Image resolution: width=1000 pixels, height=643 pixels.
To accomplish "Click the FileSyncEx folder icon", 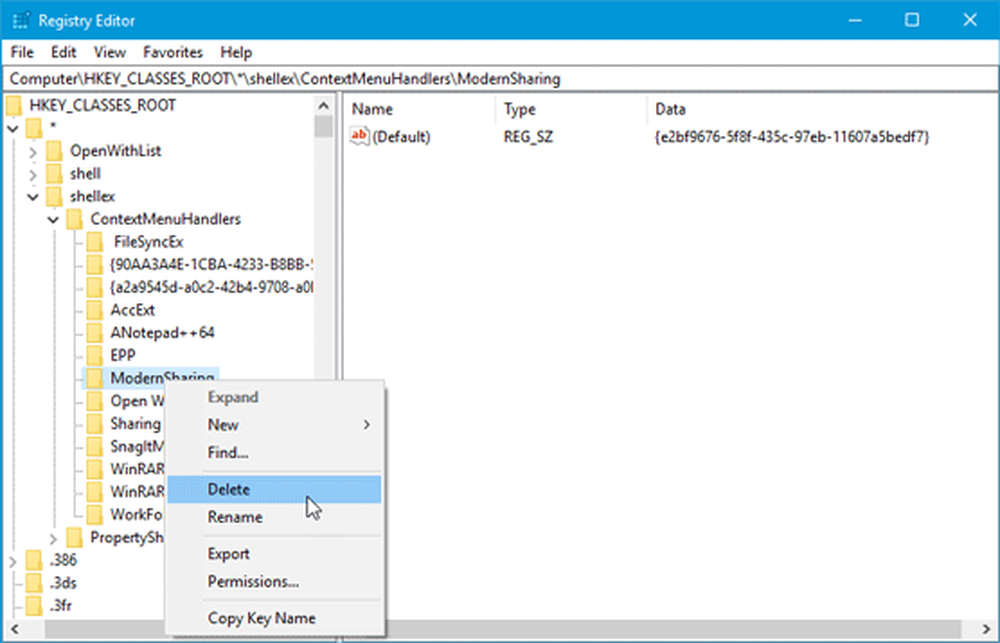I will point(95,242).
